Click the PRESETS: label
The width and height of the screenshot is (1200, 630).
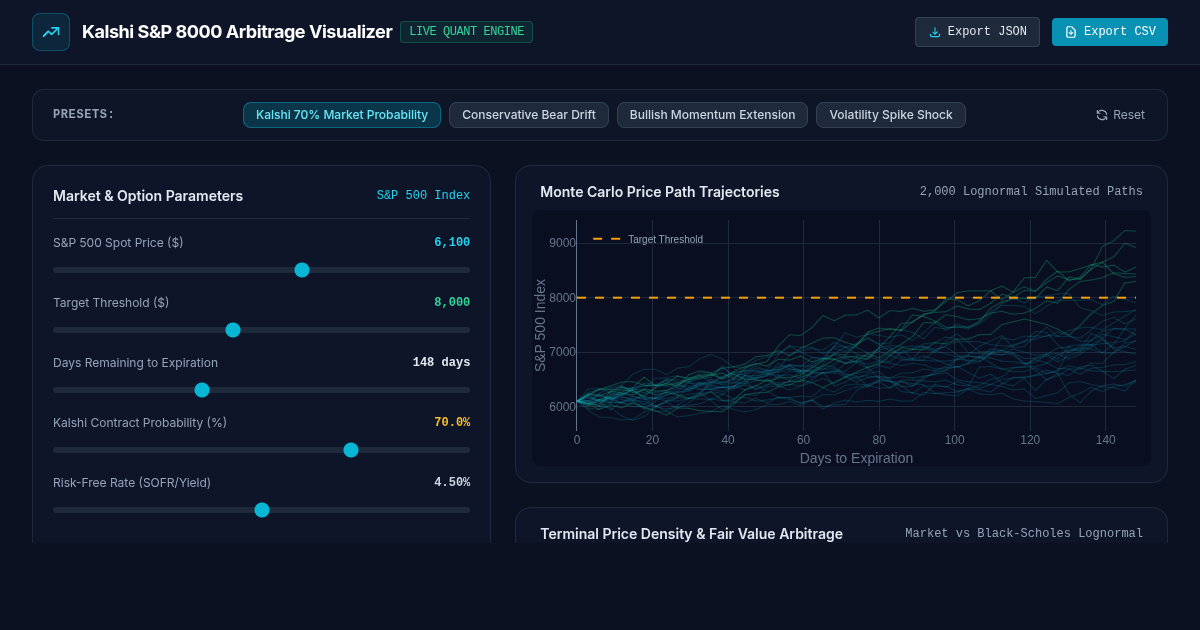click(x=84, y=115)
